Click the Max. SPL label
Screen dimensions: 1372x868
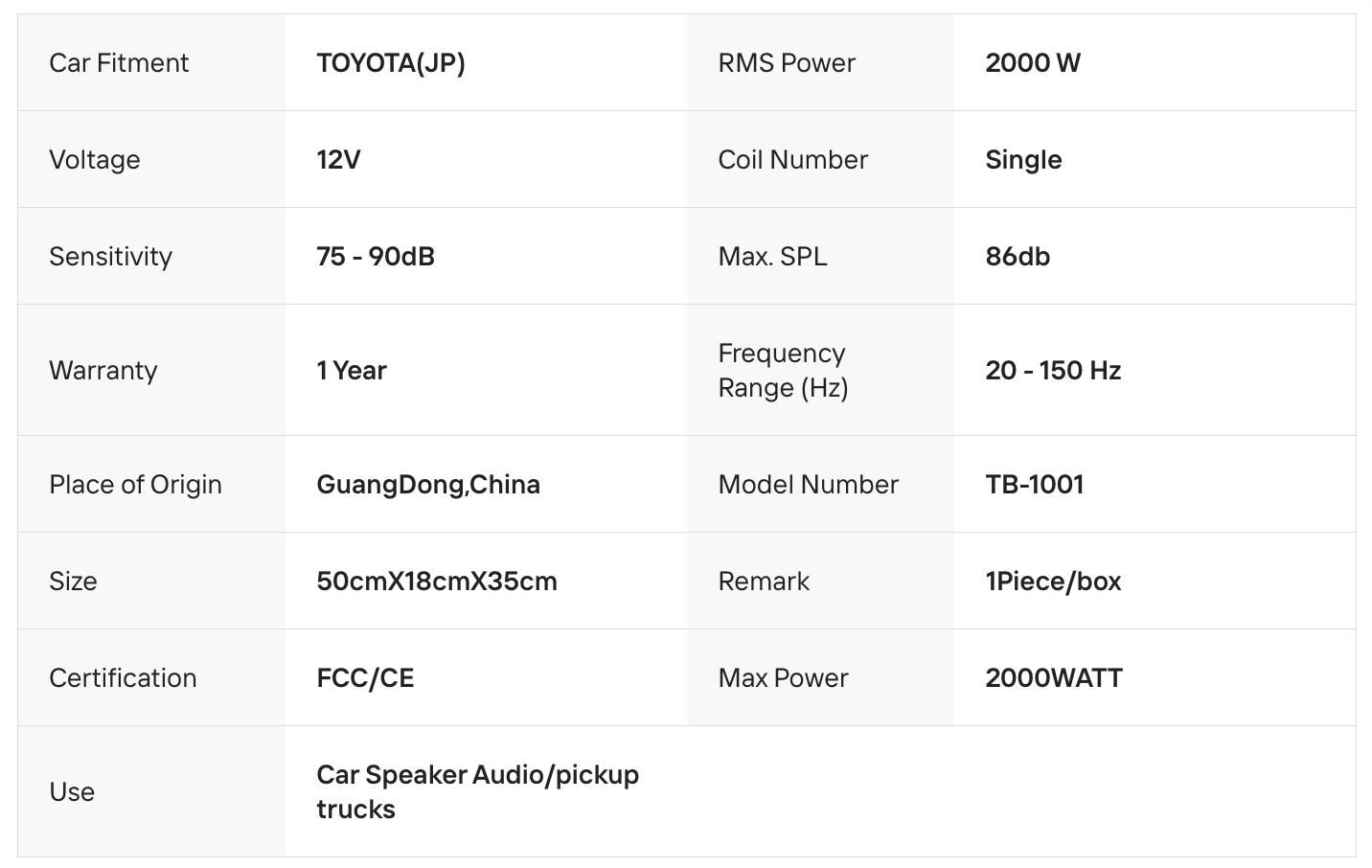(x=772, y=257)
